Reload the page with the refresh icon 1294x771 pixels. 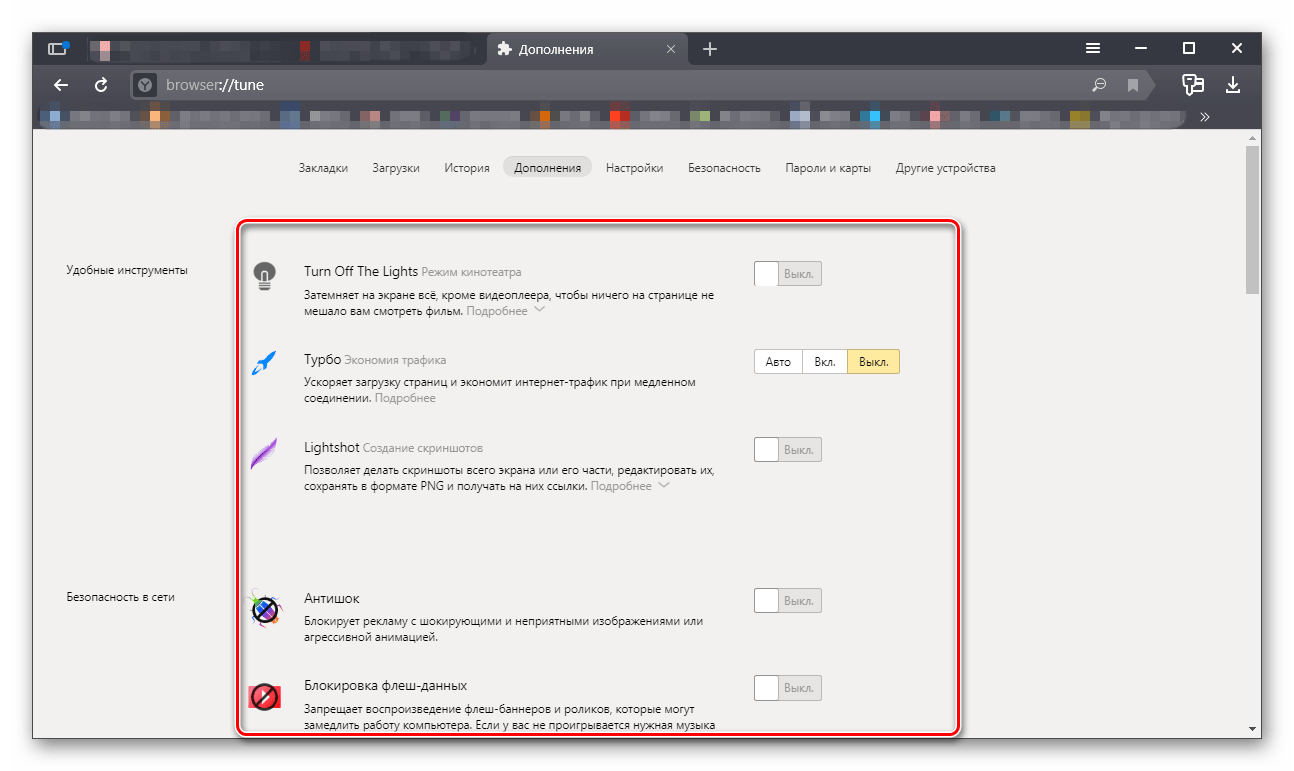(101, 85)
